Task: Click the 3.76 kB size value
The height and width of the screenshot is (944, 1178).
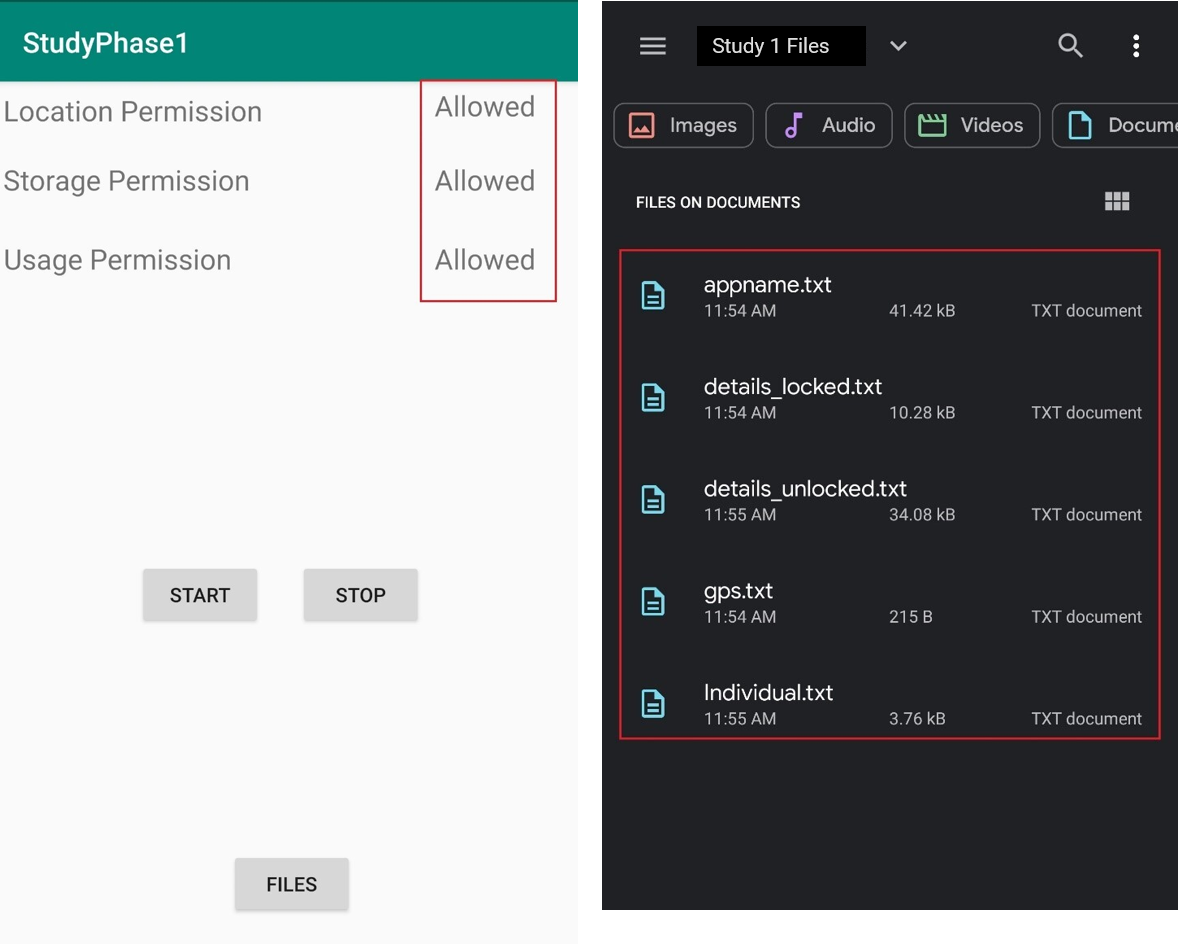Action: (x=917, y=719)
